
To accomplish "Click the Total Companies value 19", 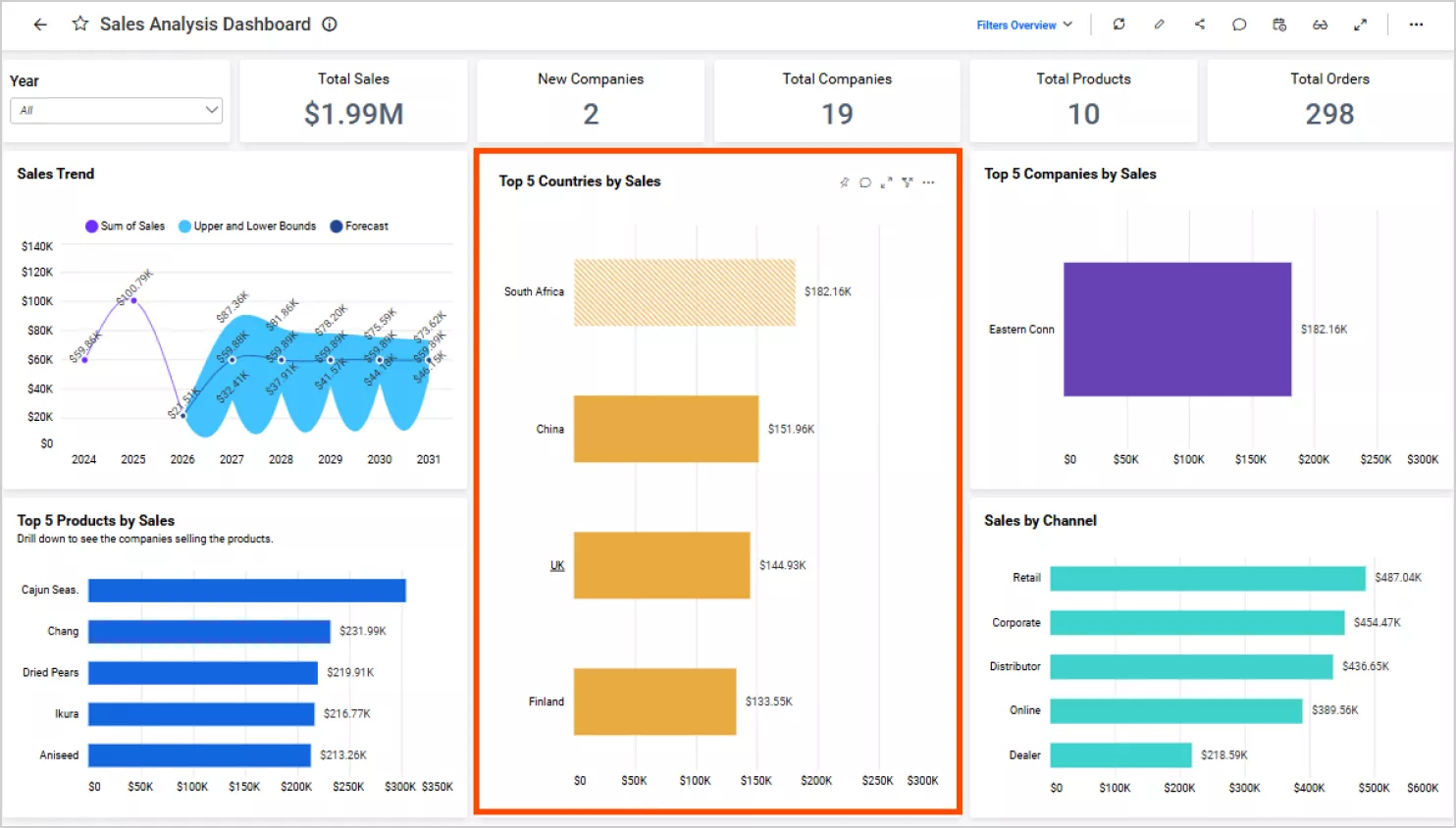I will (x=837, y=115).
